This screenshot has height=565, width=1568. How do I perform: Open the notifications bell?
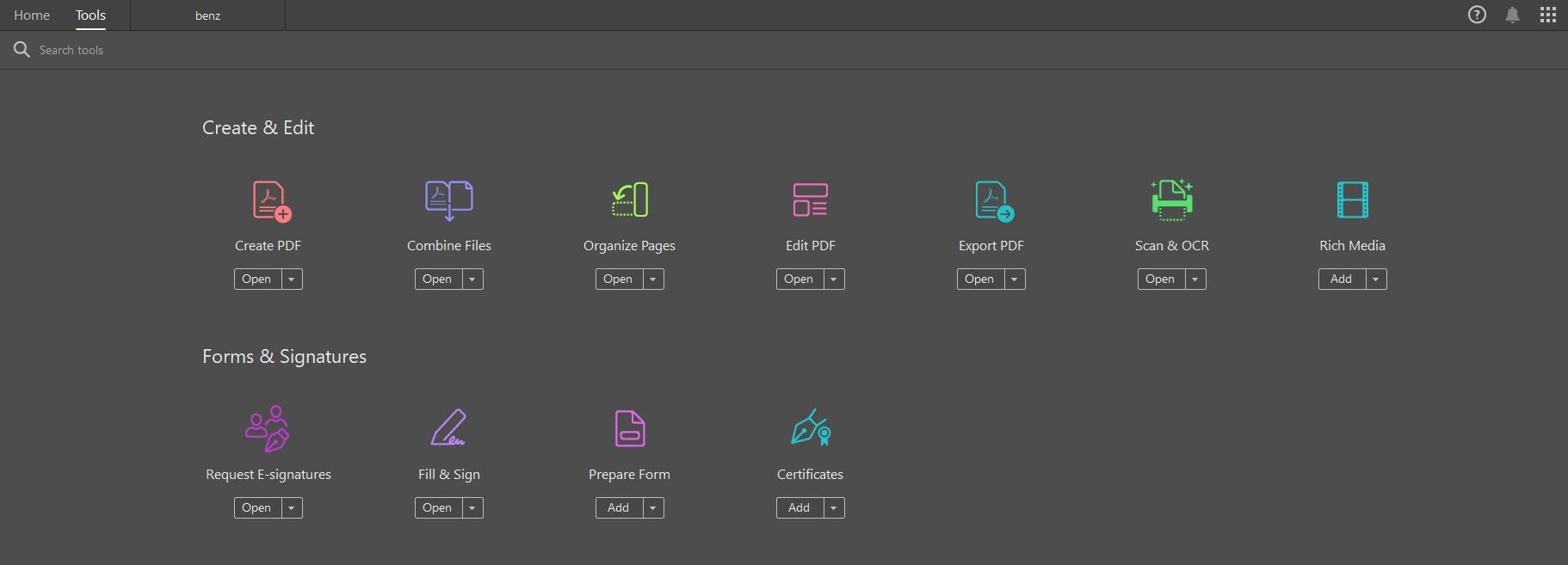click(1512, 15)
